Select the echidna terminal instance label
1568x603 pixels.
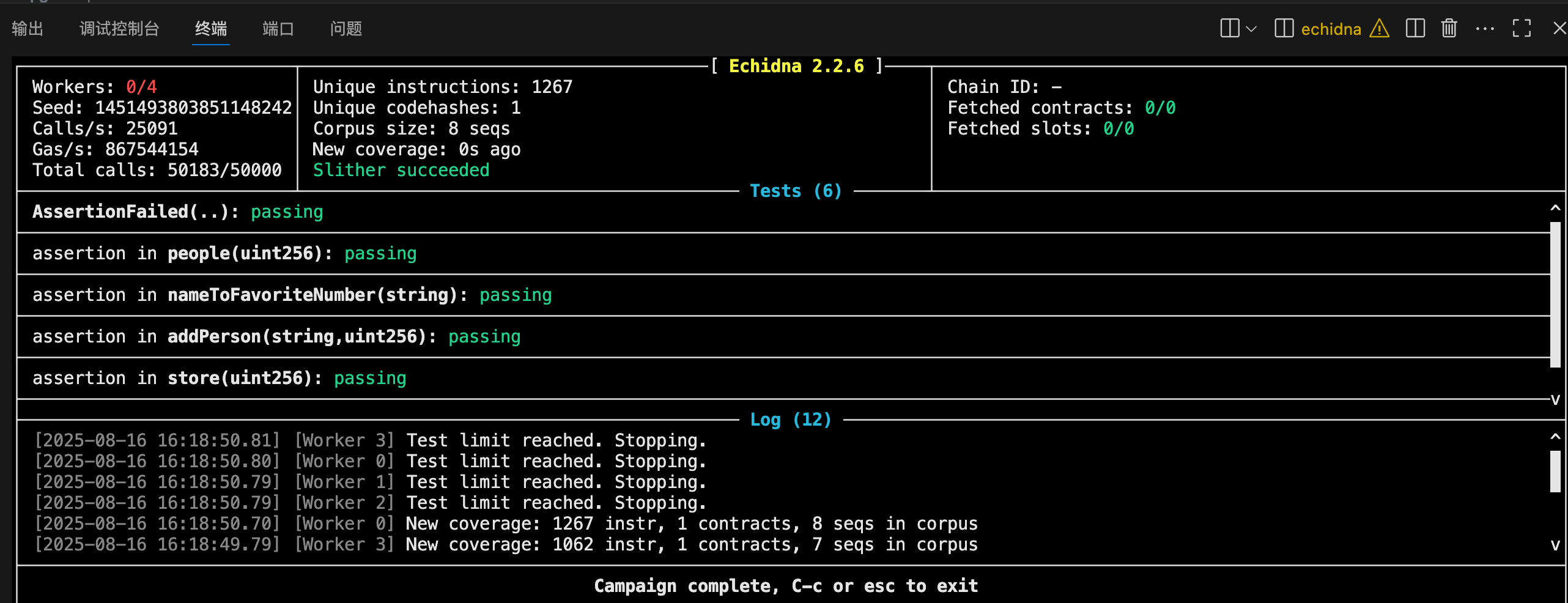pos(1331,29)
